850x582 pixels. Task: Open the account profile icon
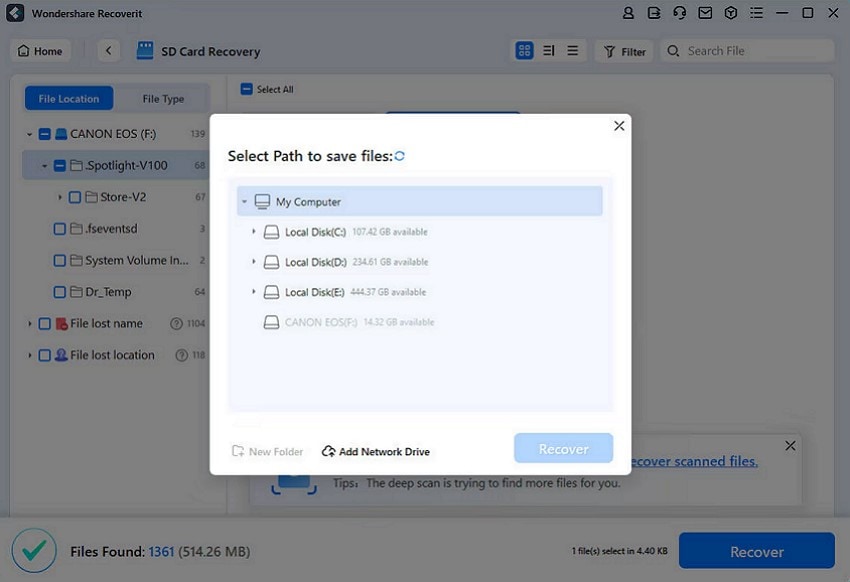click(628, 13)
